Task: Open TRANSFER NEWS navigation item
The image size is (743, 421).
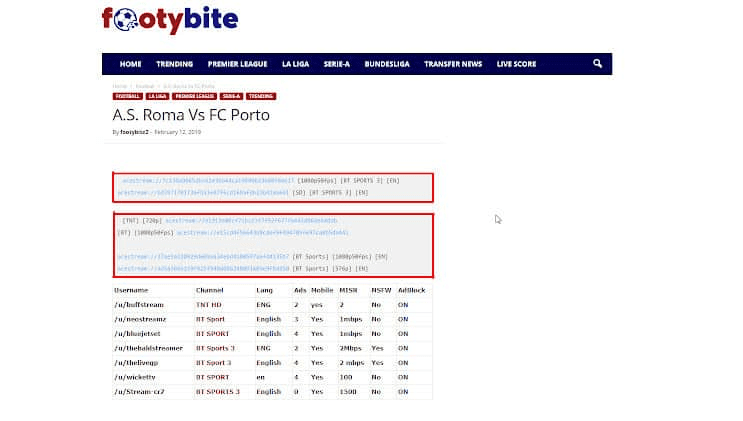Action: (453, 64)
